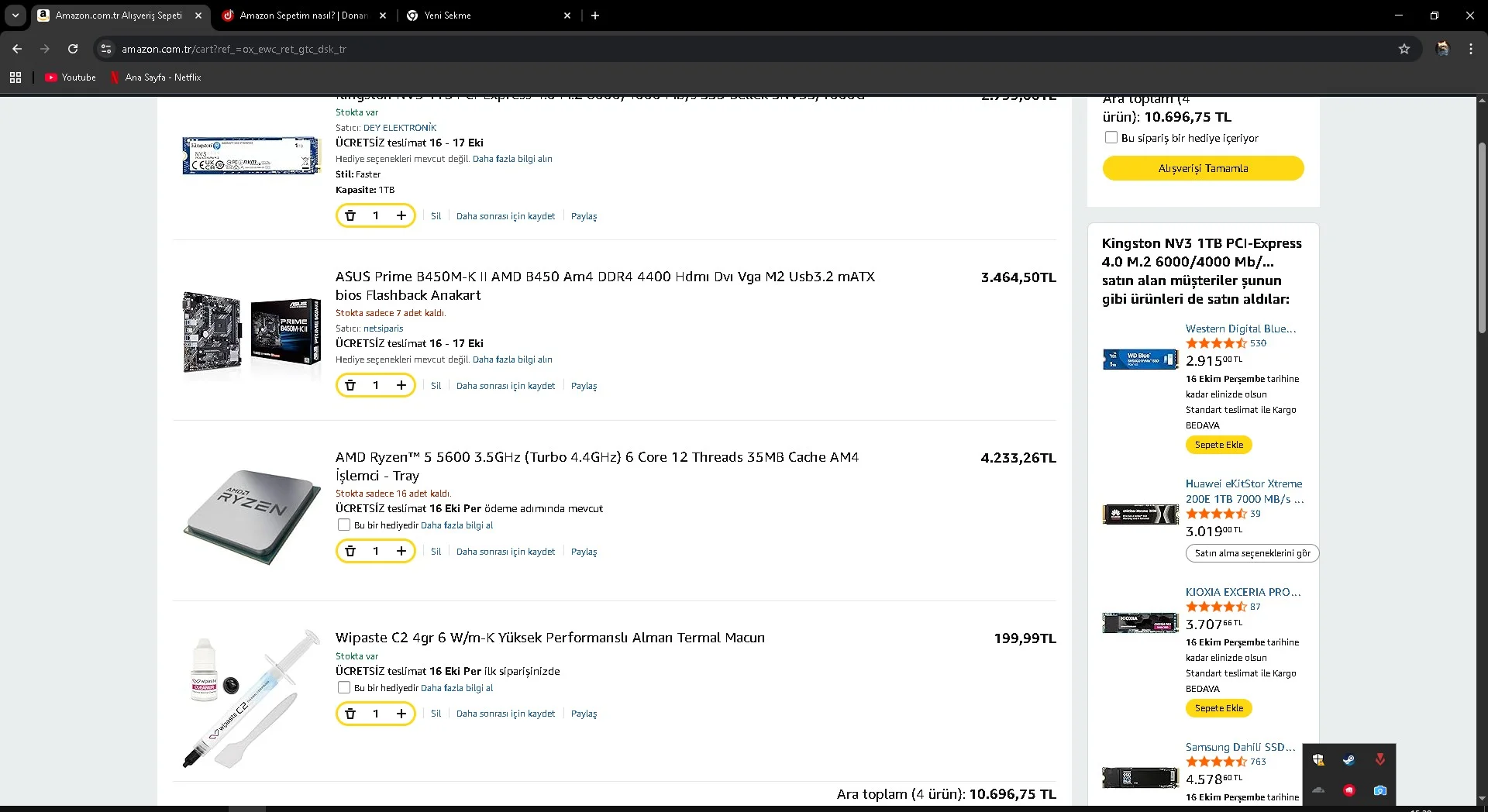Open the WD Blue SSD recommendation thumbnail
Viewport: 1488px width, 812px height.
tap(1140, 360)
